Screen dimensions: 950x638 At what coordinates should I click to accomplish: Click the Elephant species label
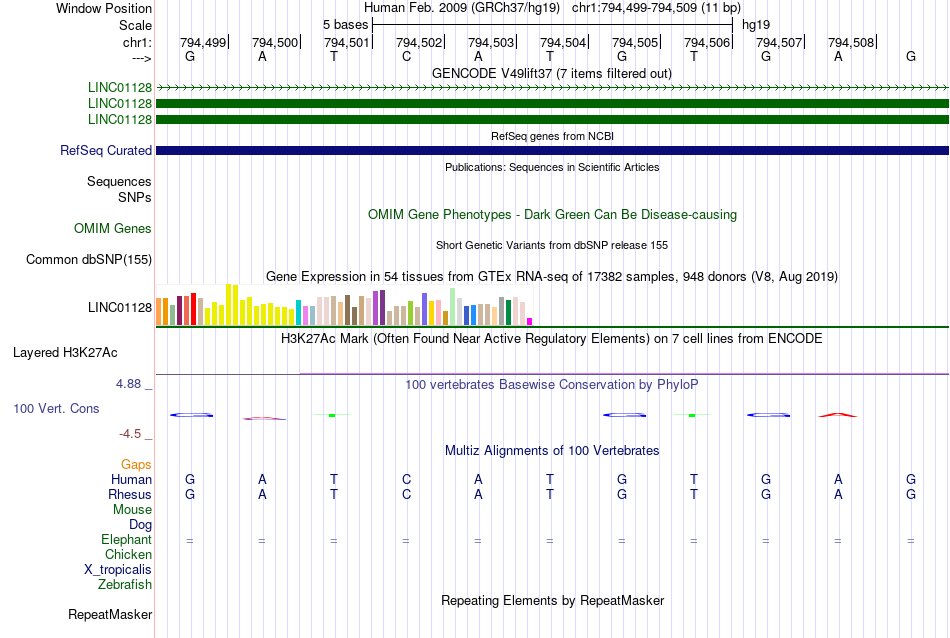click(x=126, y=539)
